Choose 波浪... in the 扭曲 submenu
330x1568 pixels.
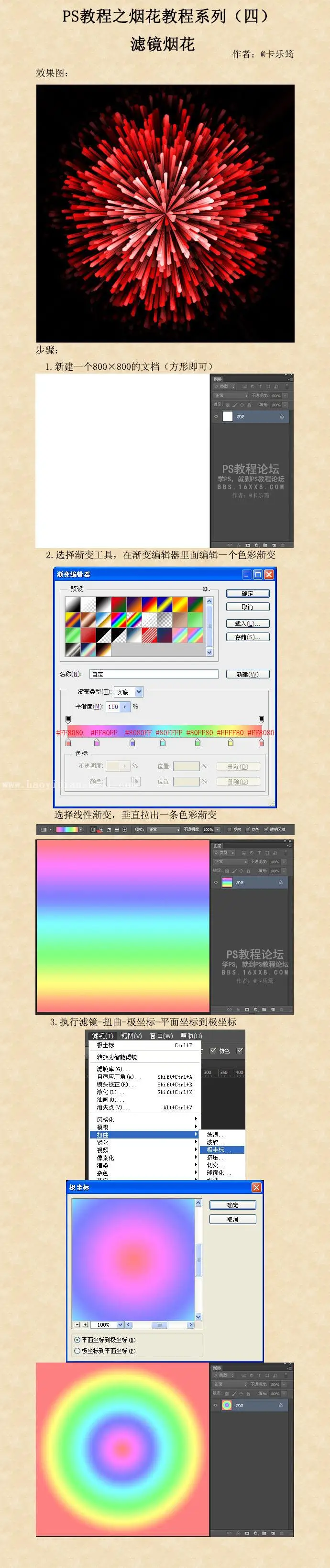(222, 1135)
